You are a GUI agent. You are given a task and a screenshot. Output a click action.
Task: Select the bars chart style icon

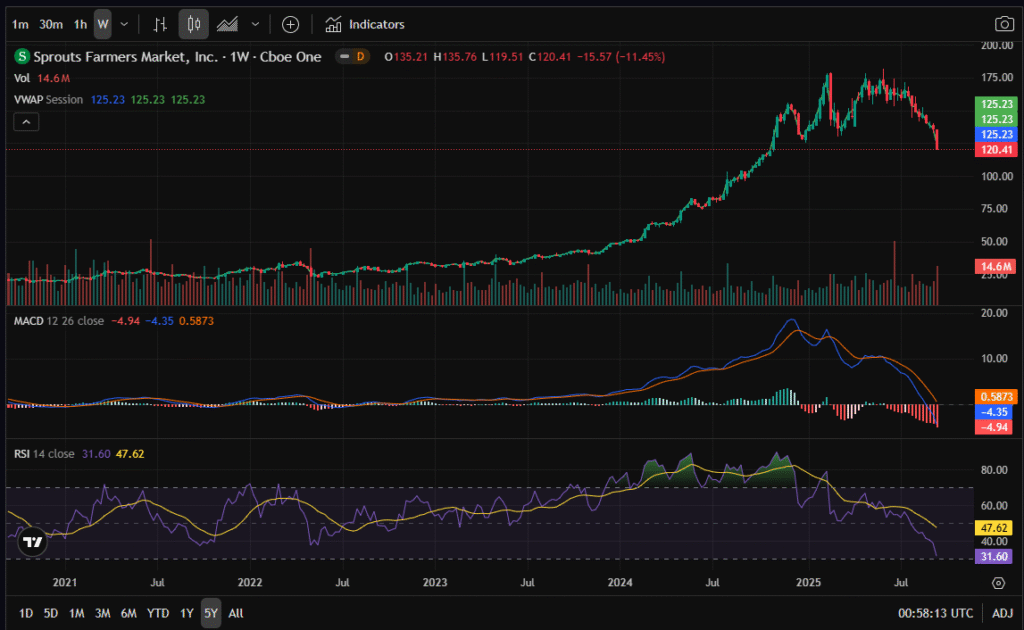click(160, 24)
